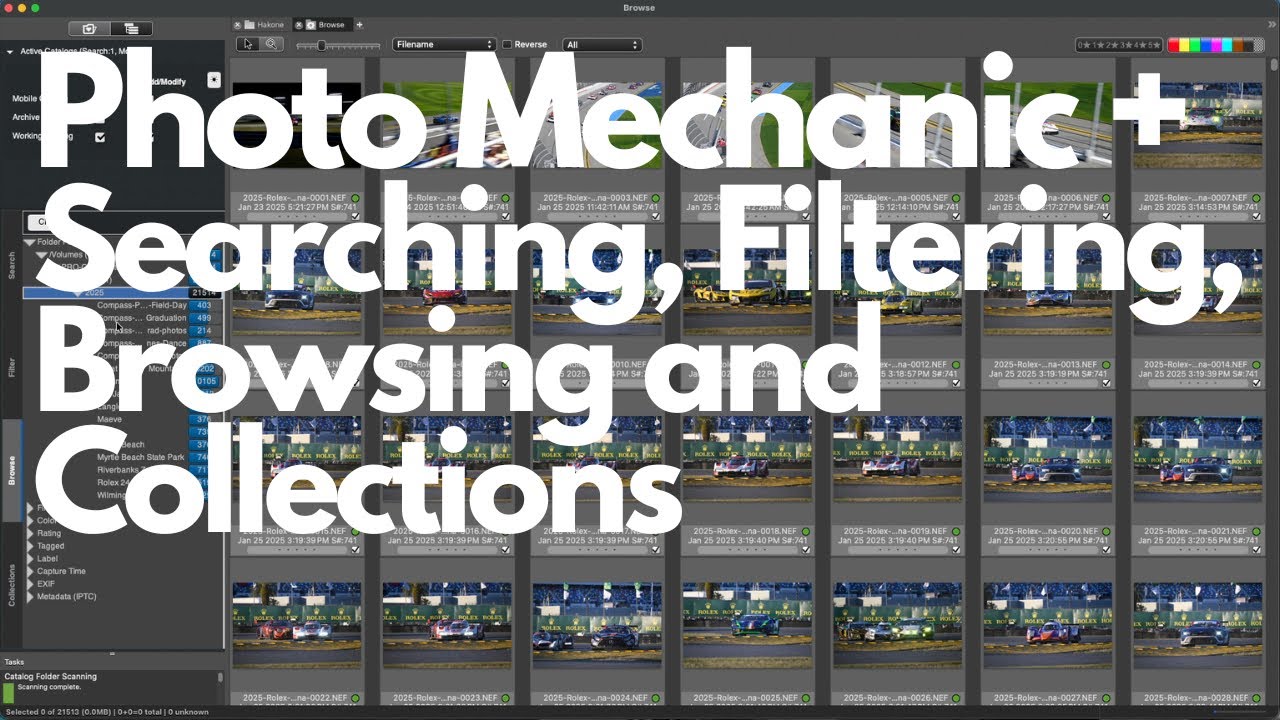The width and height of the screenshot is (1280, 720).
Task: Expand the Rating filter group
Action: point(30,533)
